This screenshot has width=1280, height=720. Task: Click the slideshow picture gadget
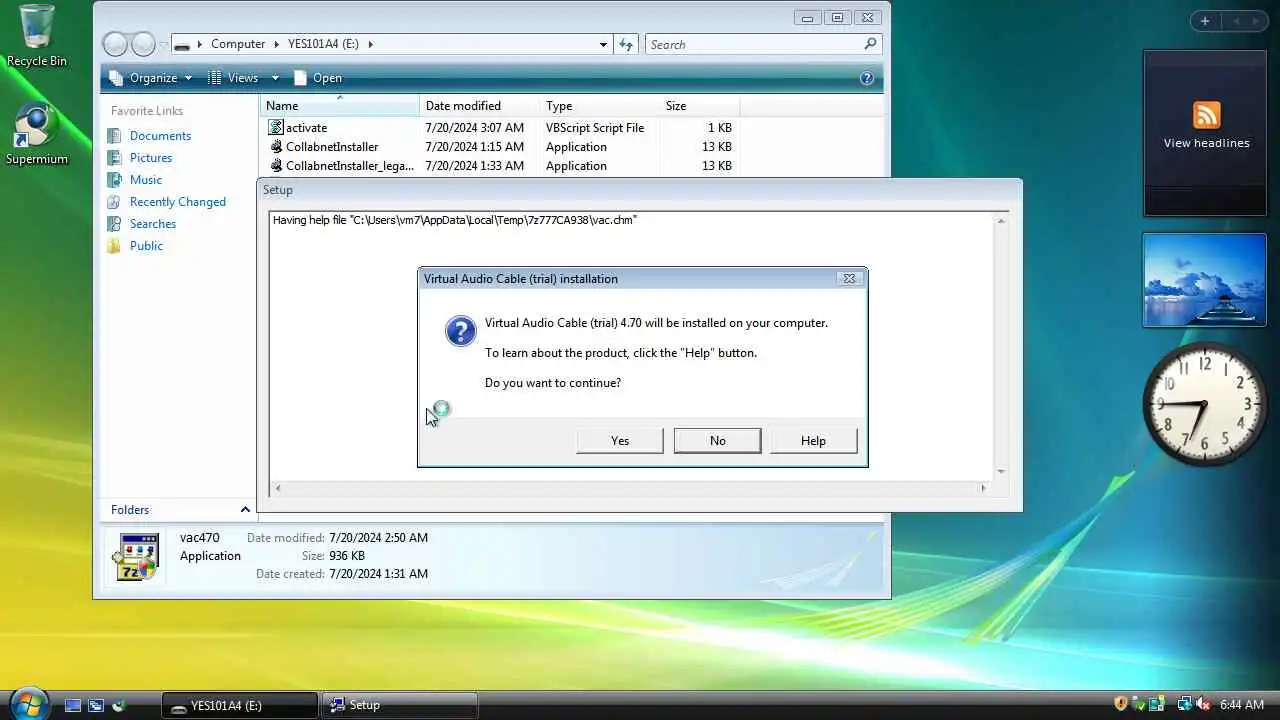click(1204, 280)
